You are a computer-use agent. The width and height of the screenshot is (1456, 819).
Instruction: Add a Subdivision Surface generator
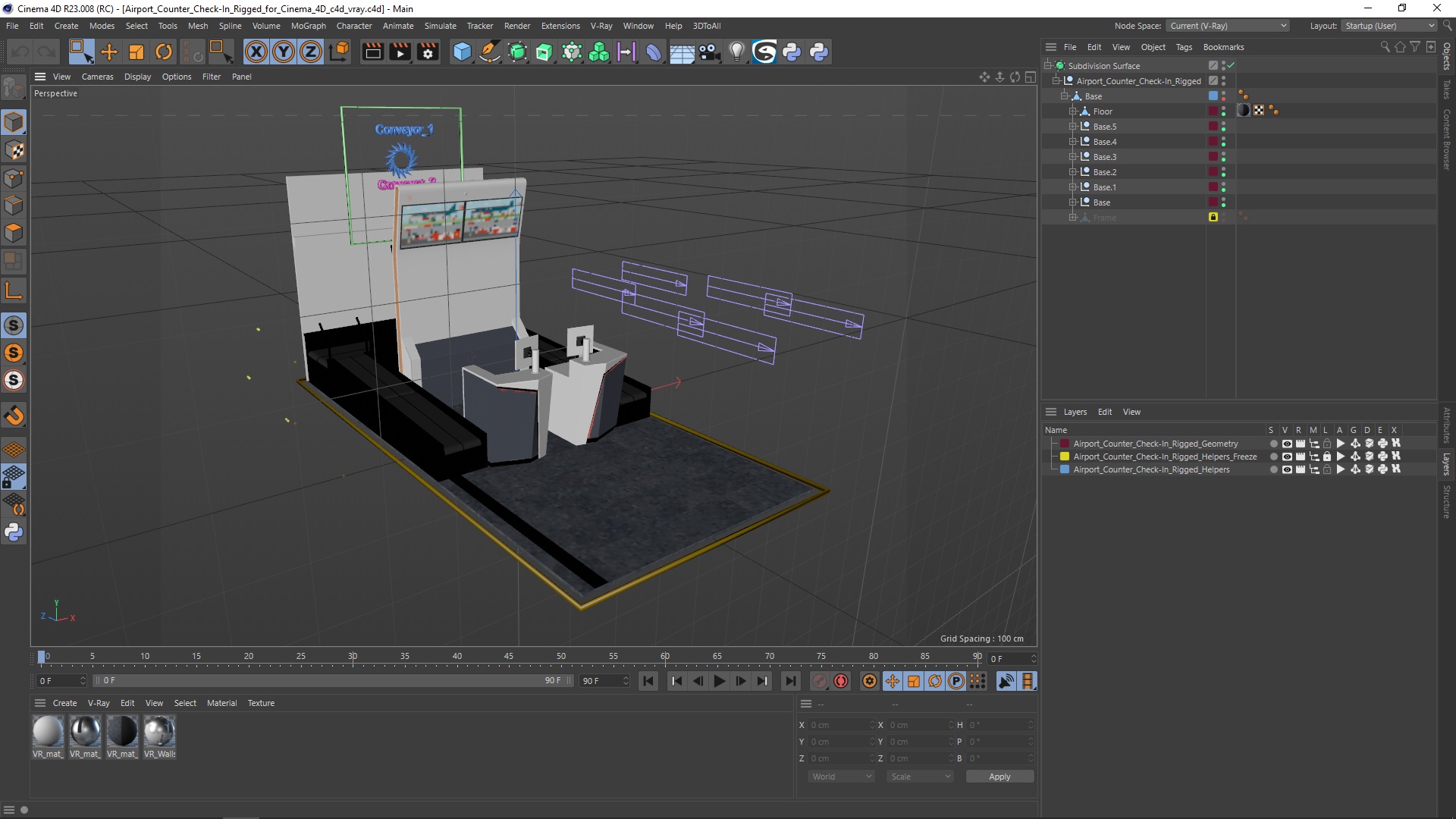[517, 52]
